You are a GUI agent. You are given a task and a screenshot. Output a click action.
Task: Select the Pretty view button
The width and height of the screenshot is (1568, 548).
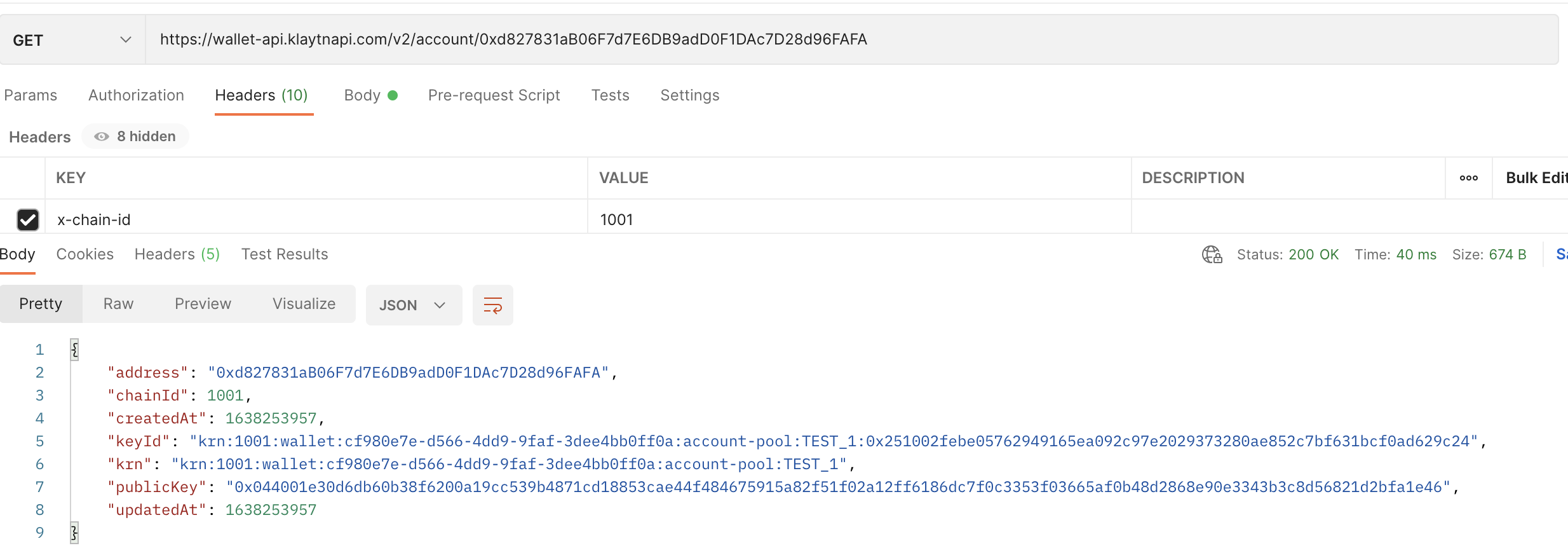pyautogui.click(x=41, y=304)
